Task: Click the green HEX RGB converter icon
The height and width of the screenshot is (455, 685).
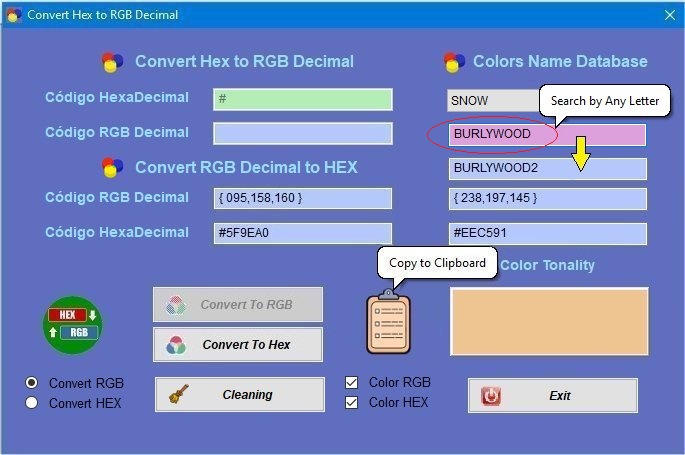Action: click(72, 324)
